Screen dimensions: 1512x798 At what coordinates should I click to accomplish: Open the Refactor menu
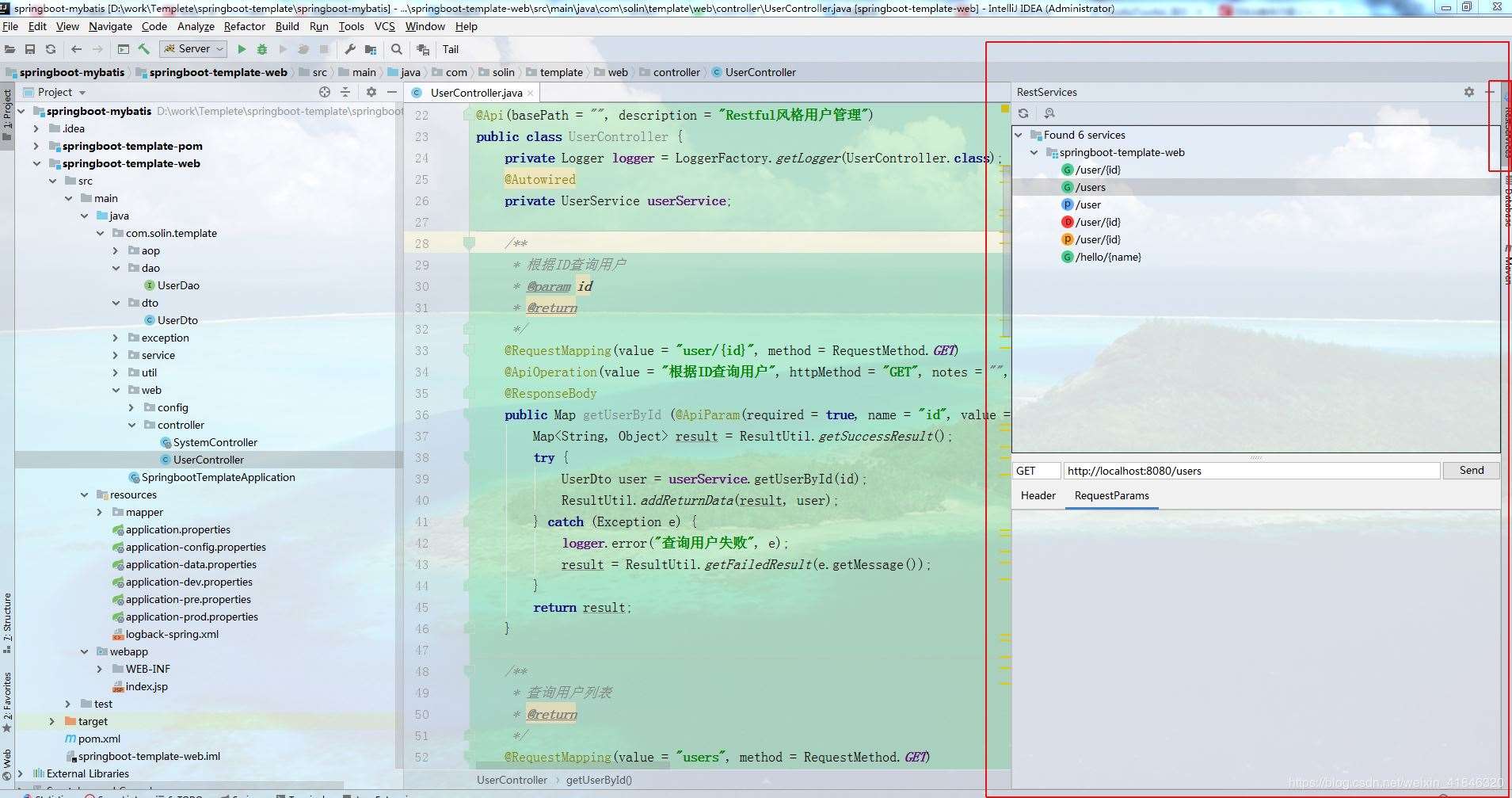[245, 26]
